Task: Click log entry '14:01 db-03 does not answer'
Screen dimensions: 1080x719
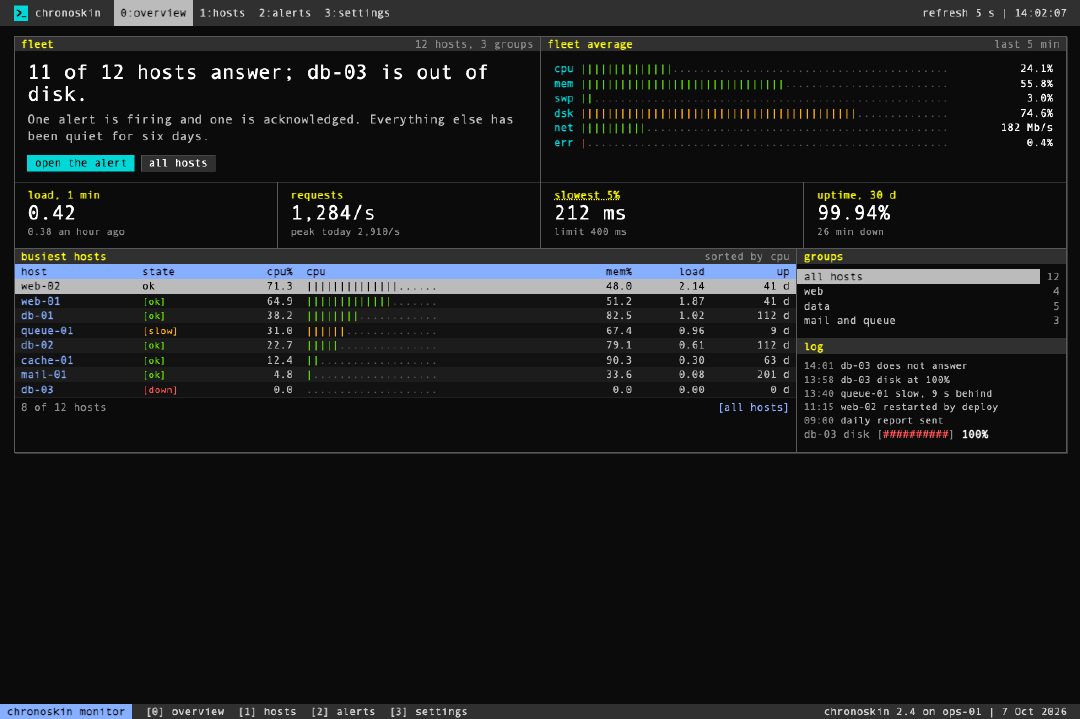Action: click(x=885, y=366)
